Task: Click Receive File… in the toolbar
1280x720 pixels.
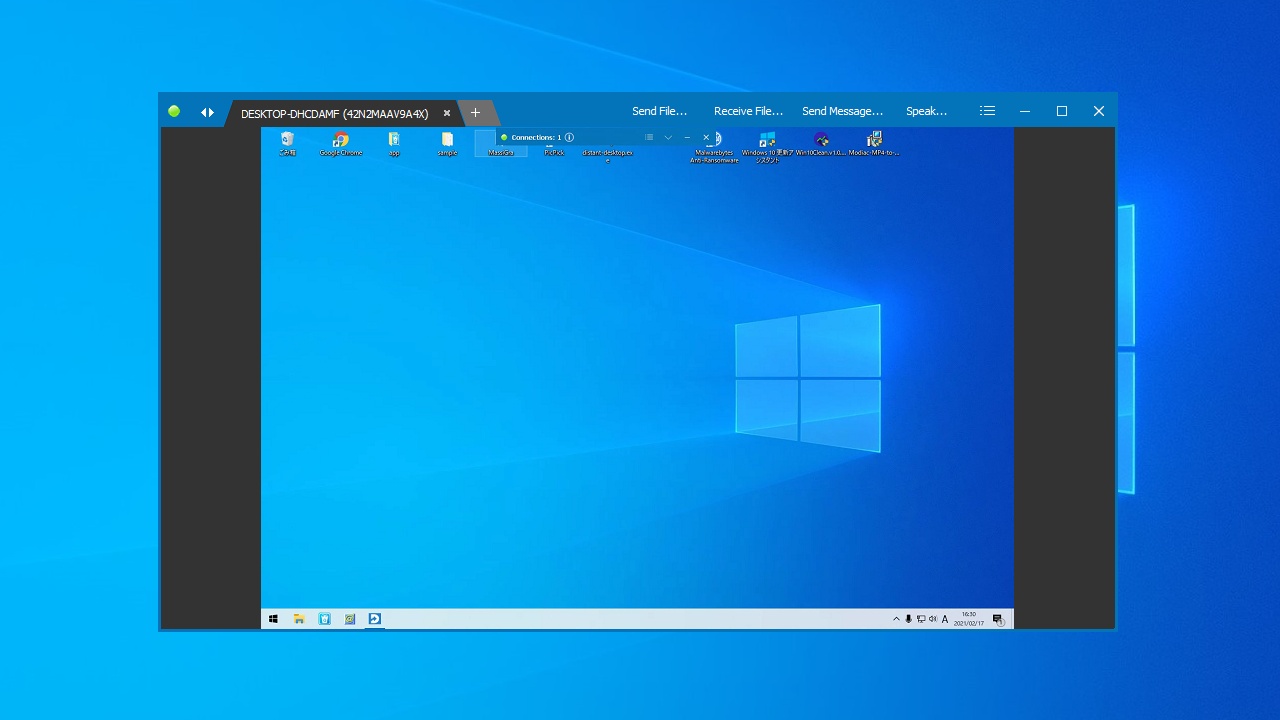Action: coord(748,111)
